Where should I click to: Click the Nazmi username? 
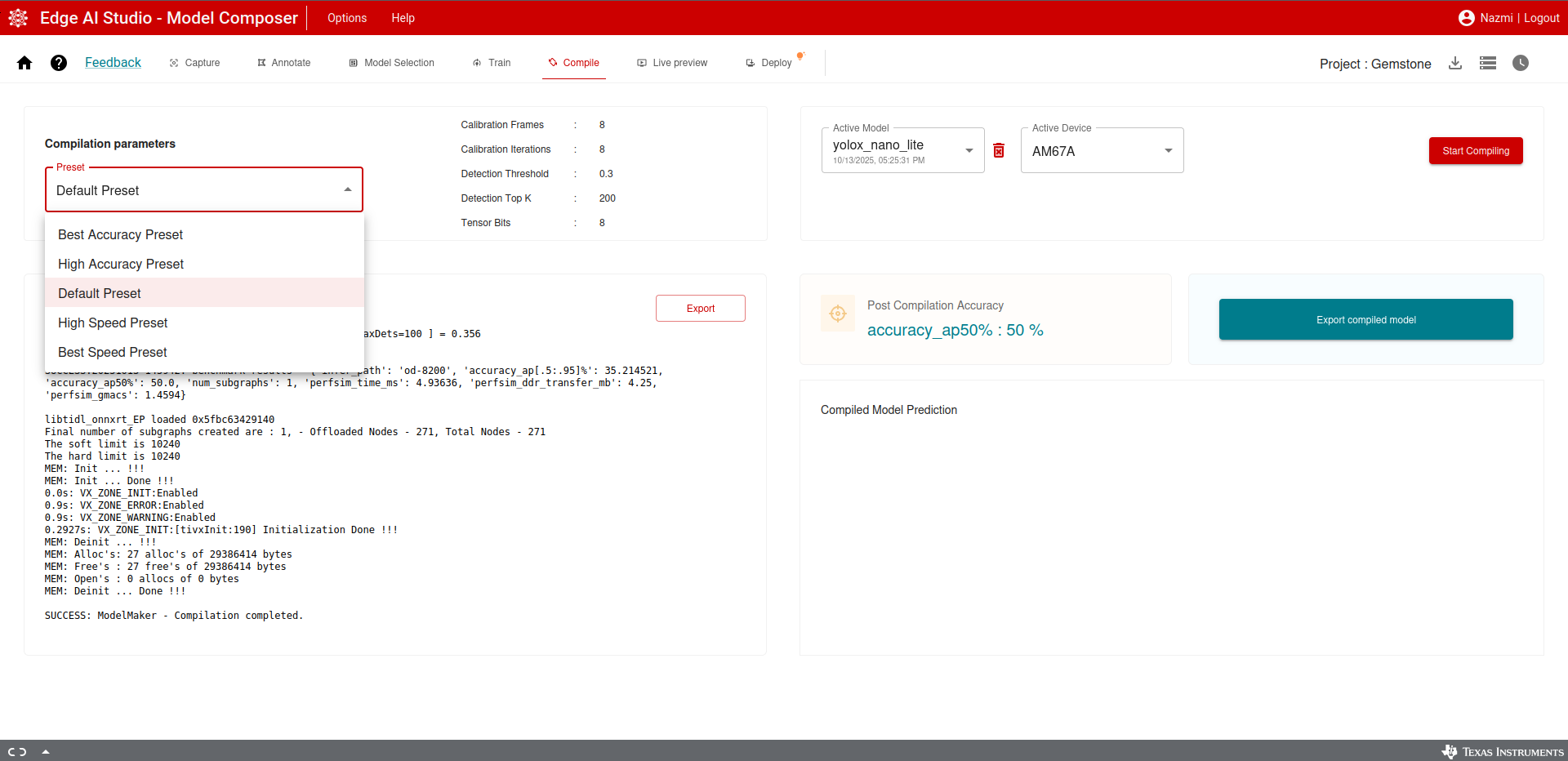(1496, 18)
